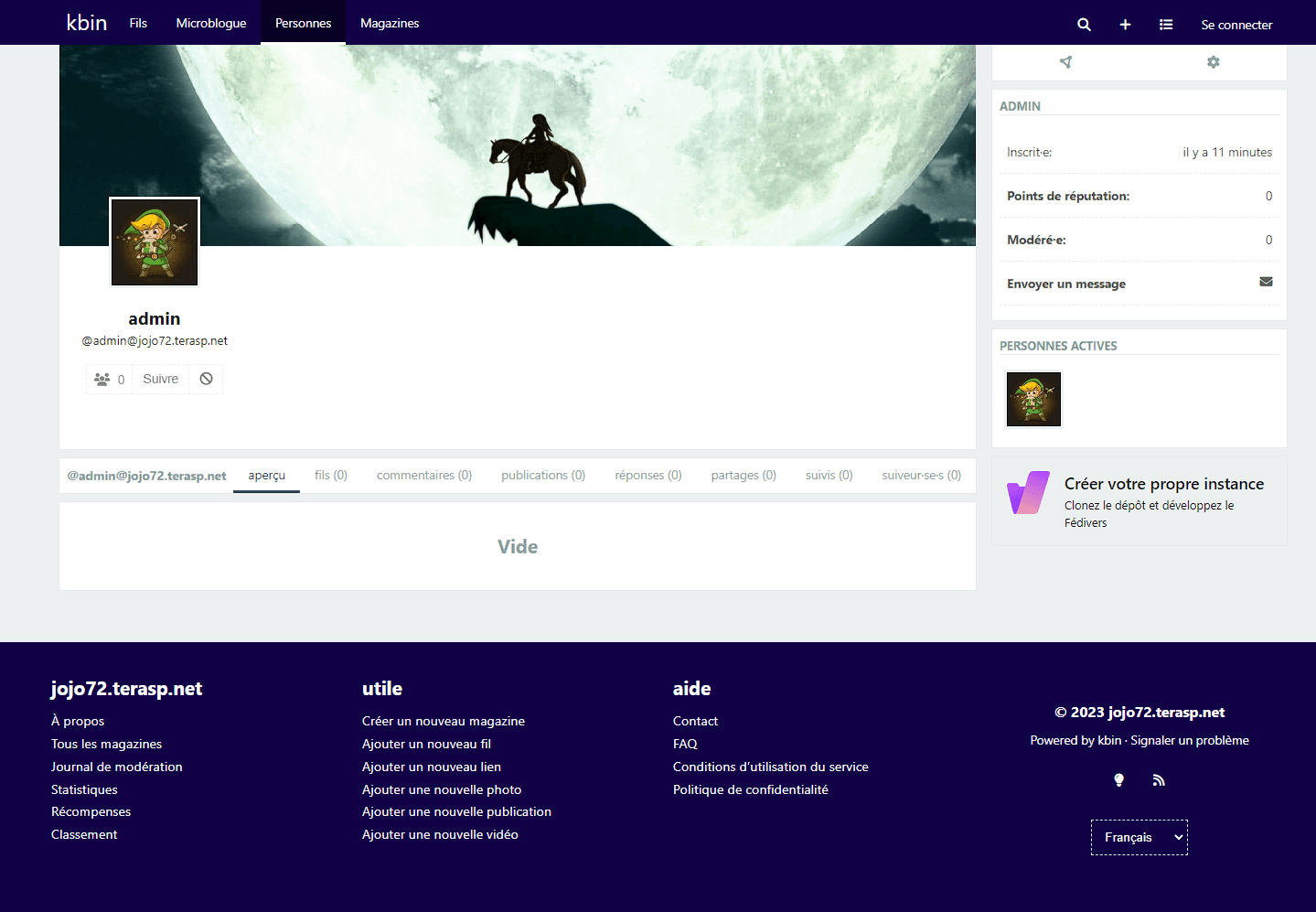Open the search with the magnifier icon
This screenshot has height=912, width=1316.
pos(1084,24)
